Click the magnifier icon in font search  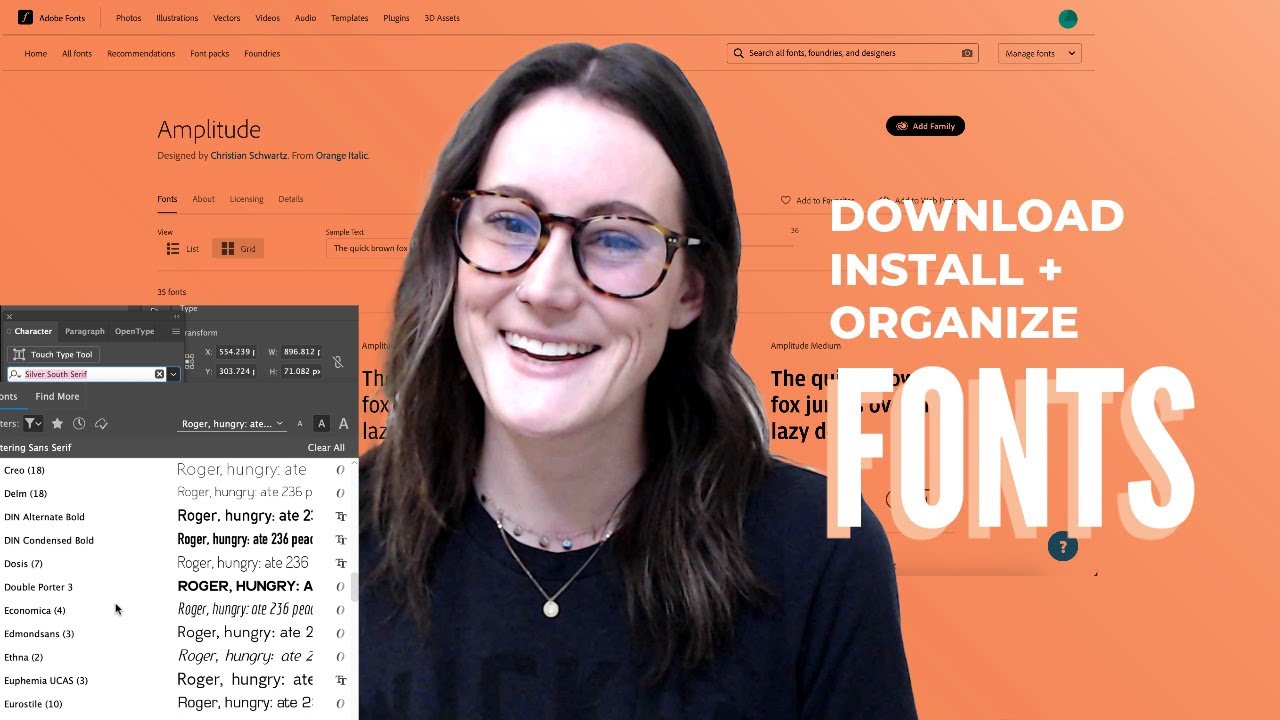pos(739,53)
